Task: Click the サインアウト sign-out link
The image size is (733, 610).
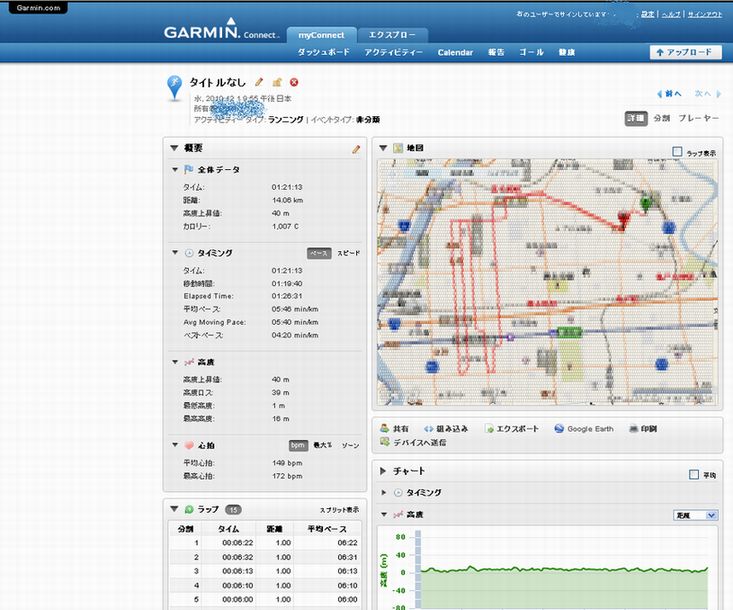Action: 704,14
